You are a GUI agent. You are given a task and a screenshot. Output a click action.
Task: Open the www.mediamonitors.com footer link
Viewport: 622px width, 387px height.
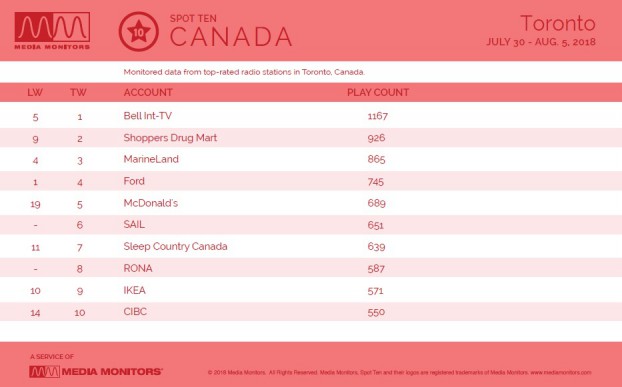(x=561, y=373)
